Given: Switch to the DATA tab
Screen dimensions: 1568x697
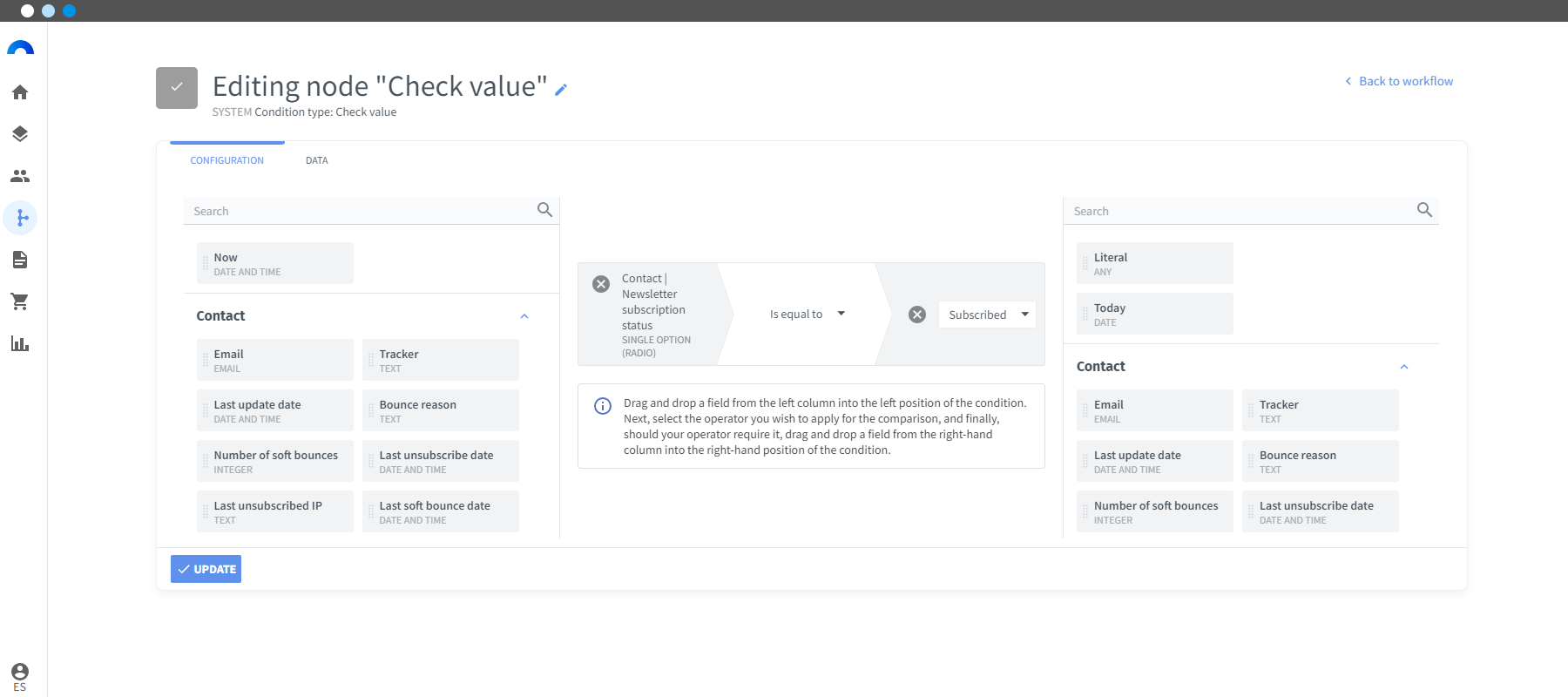Looking at the screenshot, I should click(316, 160).
